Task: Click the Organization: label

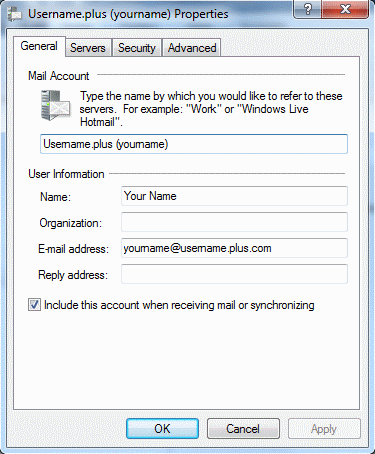Action: click(x=71, y=223)
